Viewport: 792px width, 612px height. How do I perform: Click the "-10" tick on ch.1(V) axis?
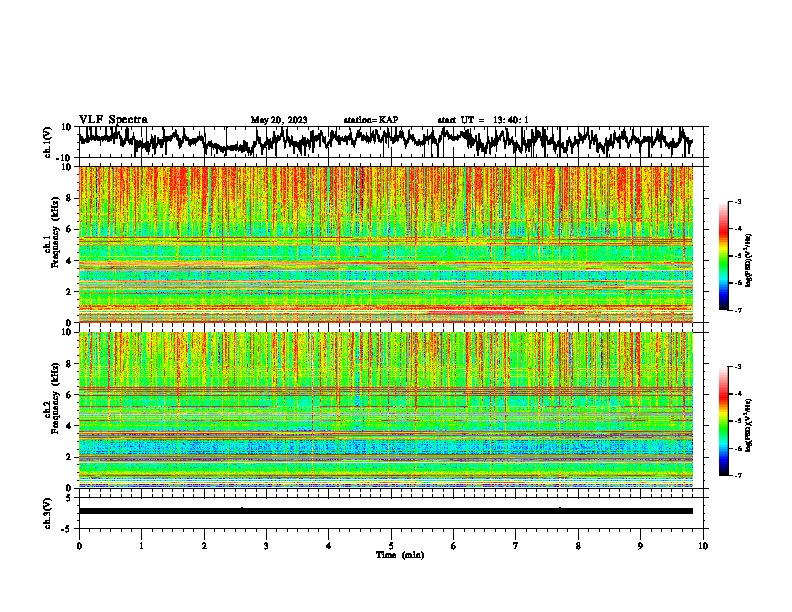click(65, 158)
